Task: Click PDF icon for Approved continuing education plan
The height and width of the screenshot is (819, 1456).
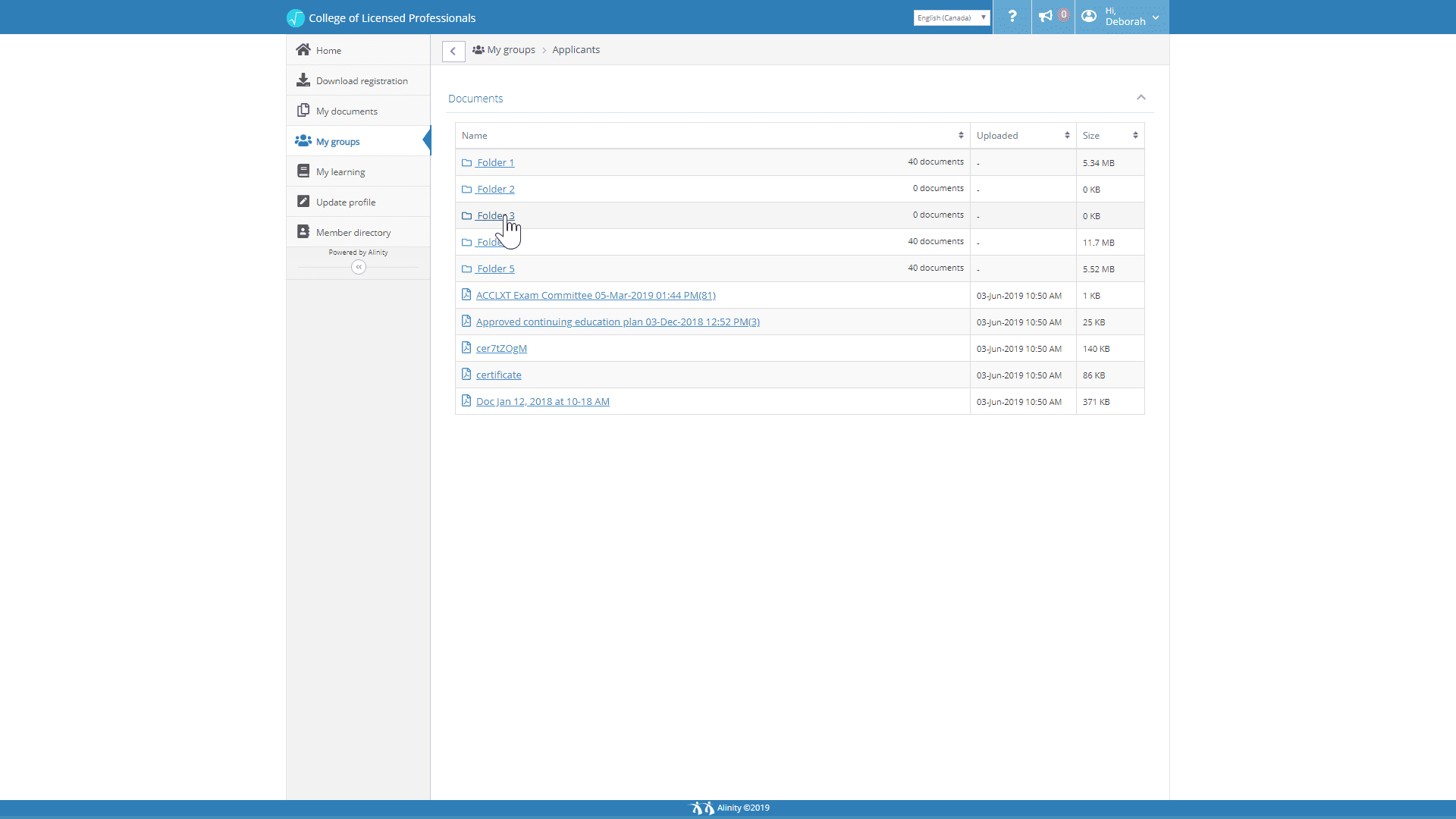Action: pyautogui.click(x=466, y=321)
